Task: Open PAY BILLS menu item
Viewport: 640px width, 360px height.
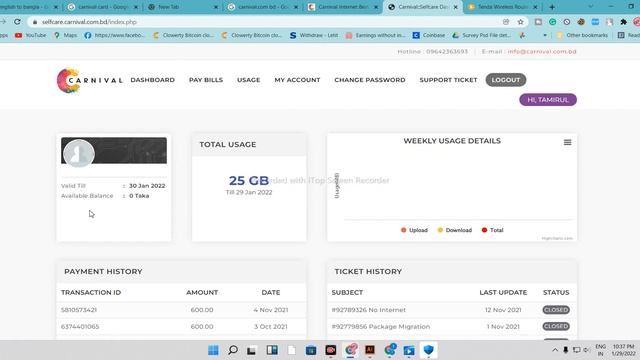Action: 206,80
